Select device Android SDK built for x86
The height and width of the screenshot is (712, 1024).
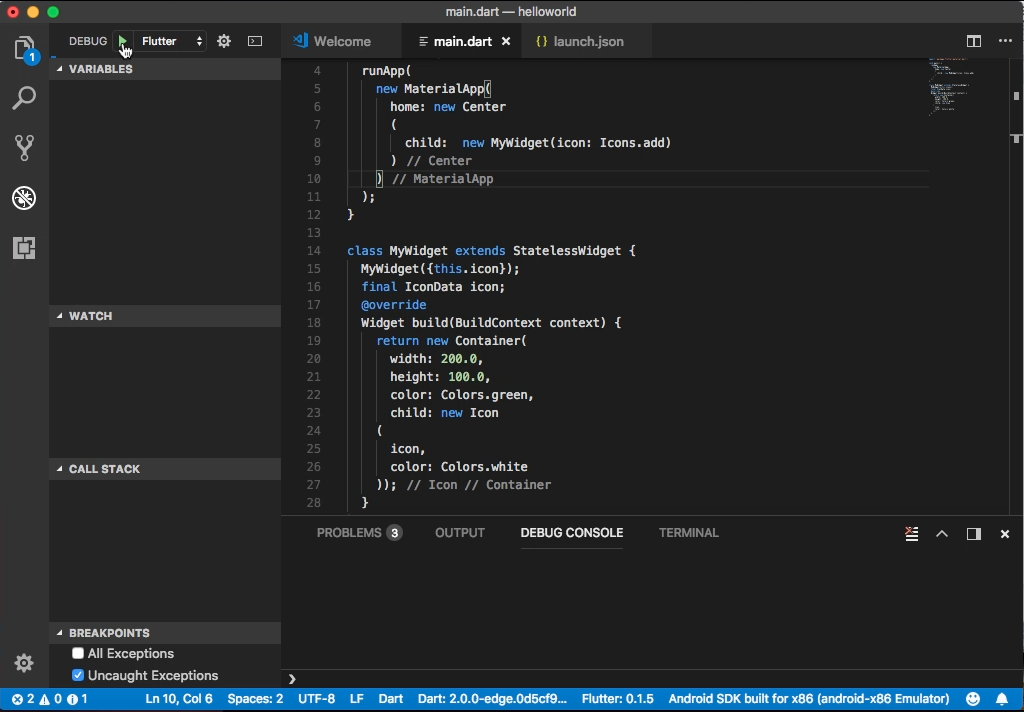coord(809,699)
